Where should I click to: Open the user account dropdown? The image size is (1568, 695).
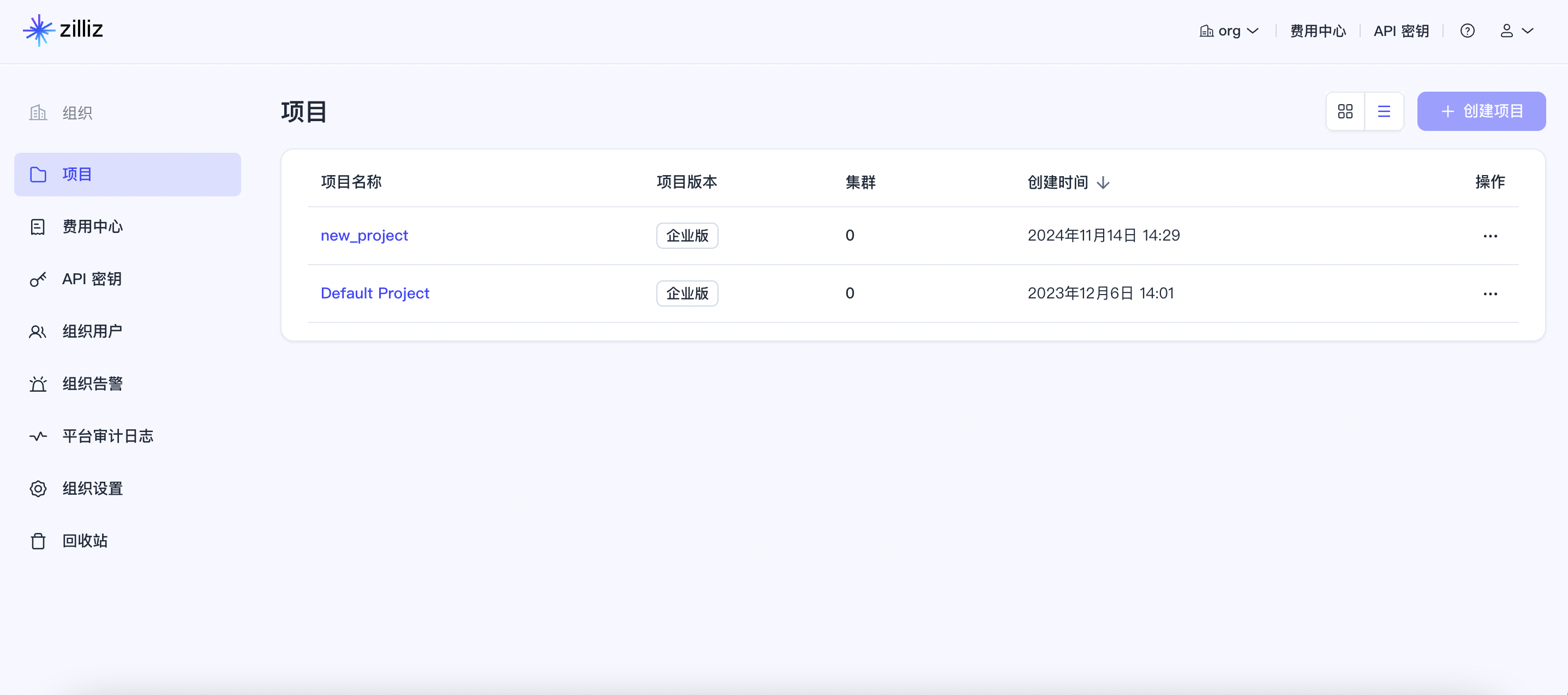[x=1516, y=31]
